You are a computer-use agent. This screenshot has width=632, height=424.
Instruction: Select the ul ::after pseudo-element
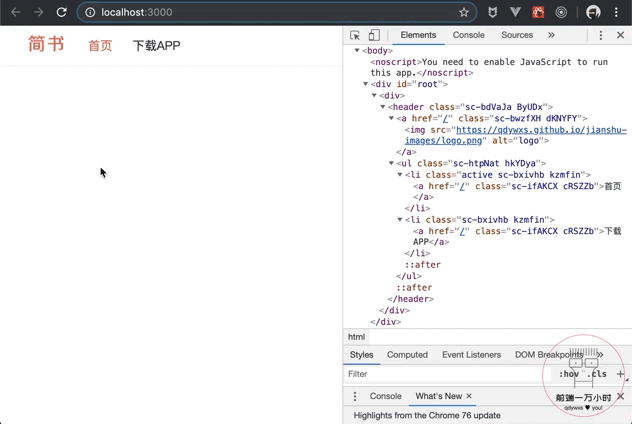pyautogui.click(x=423, y=265)
